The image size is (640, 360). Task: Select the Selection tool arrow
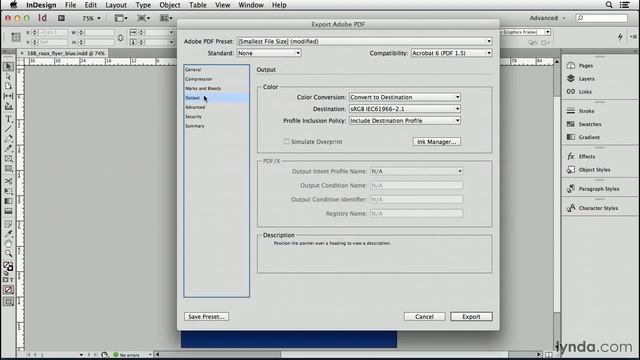(x=8, y=67)
